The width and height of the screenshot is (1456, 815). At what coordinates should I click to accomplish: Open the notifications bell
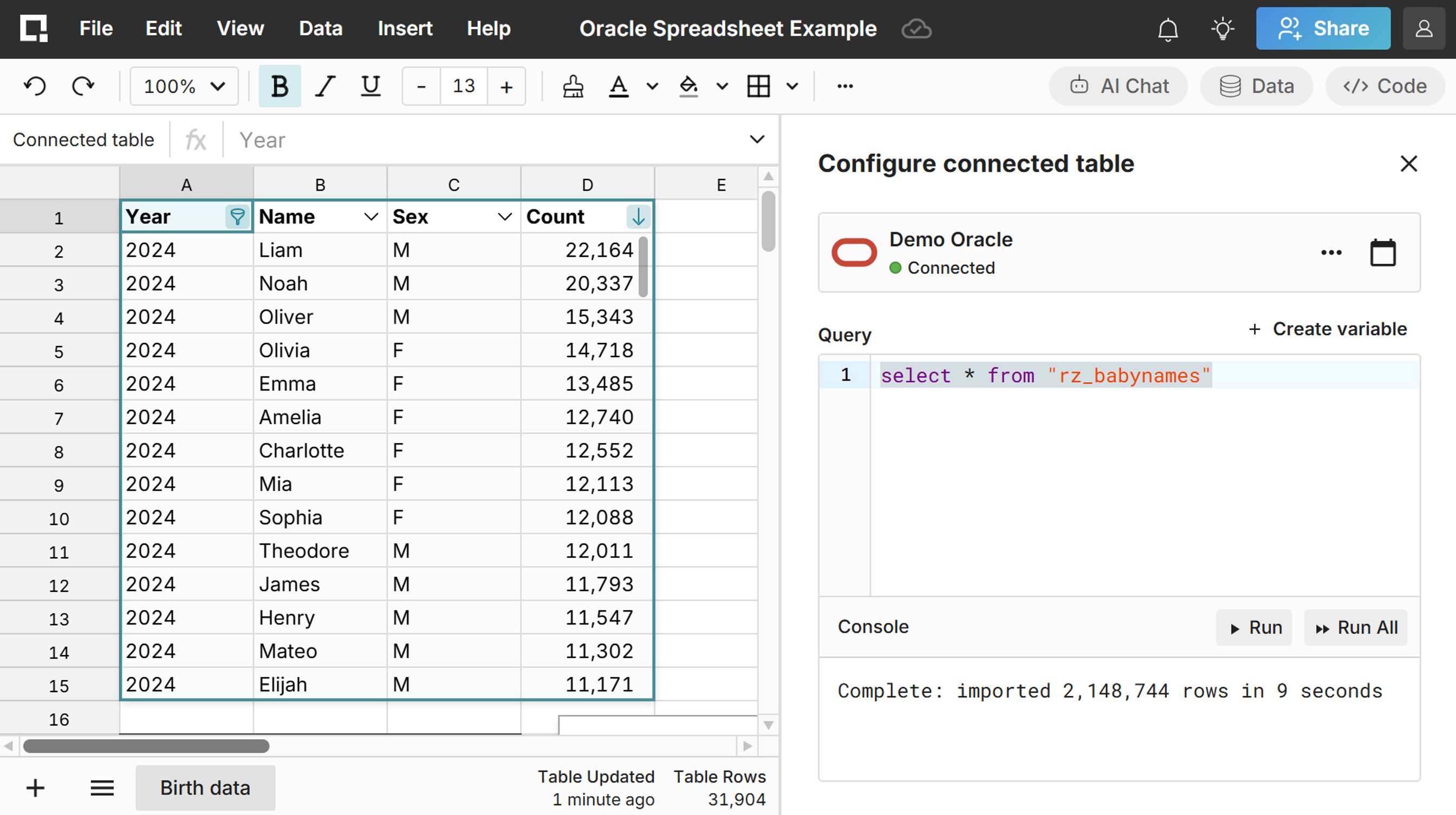(x=1168, y=29)
